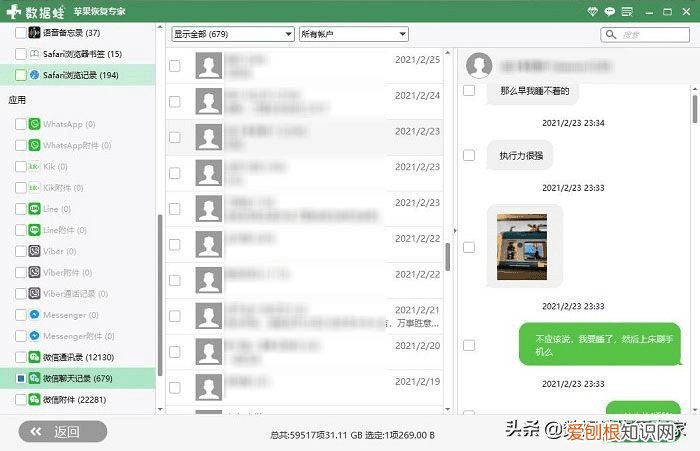
Task: Check the image message checkbox
Action: point(469,247)
